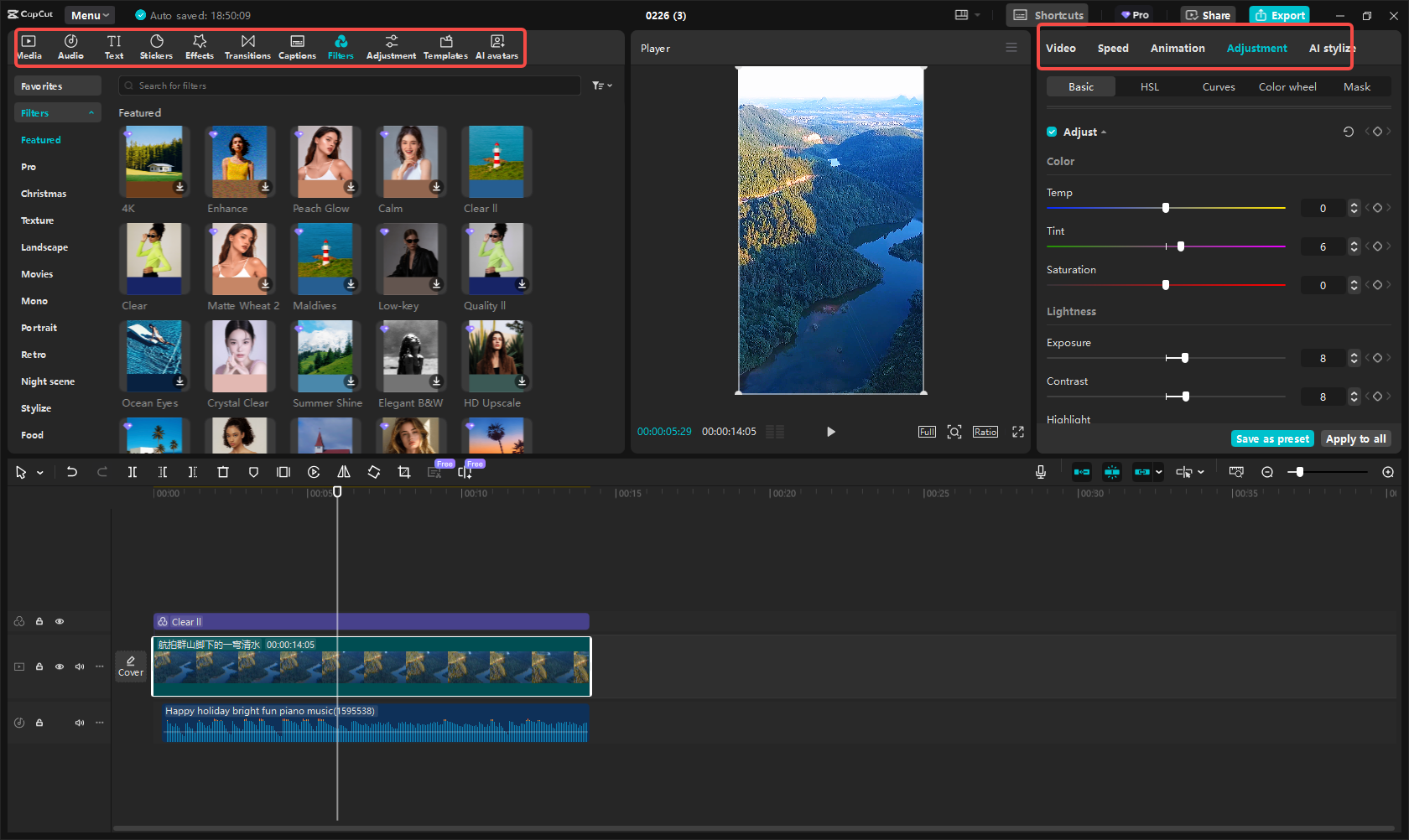Lock the music track
The height and width of the screenshot is (840, 1409).
coord(39,722)
